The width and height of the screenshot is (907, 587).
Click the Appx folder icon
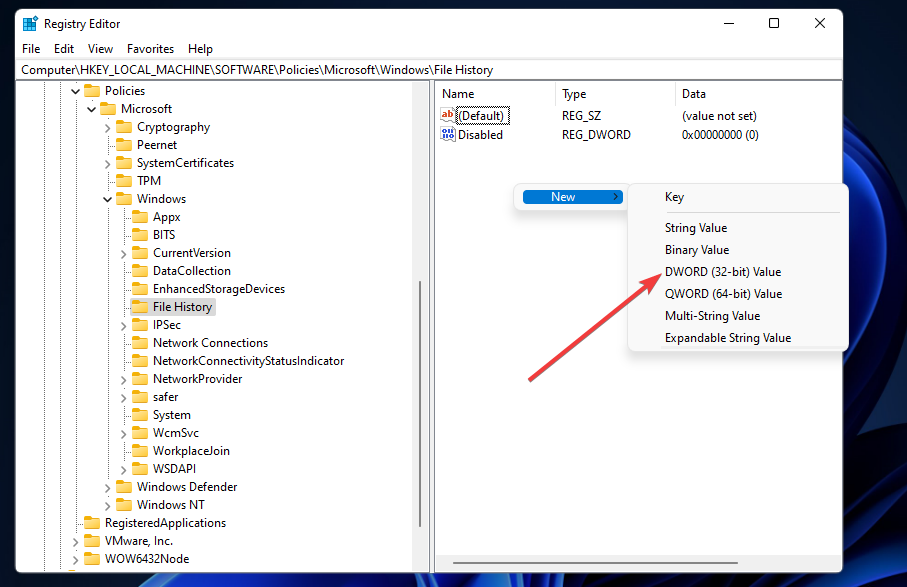140,217
